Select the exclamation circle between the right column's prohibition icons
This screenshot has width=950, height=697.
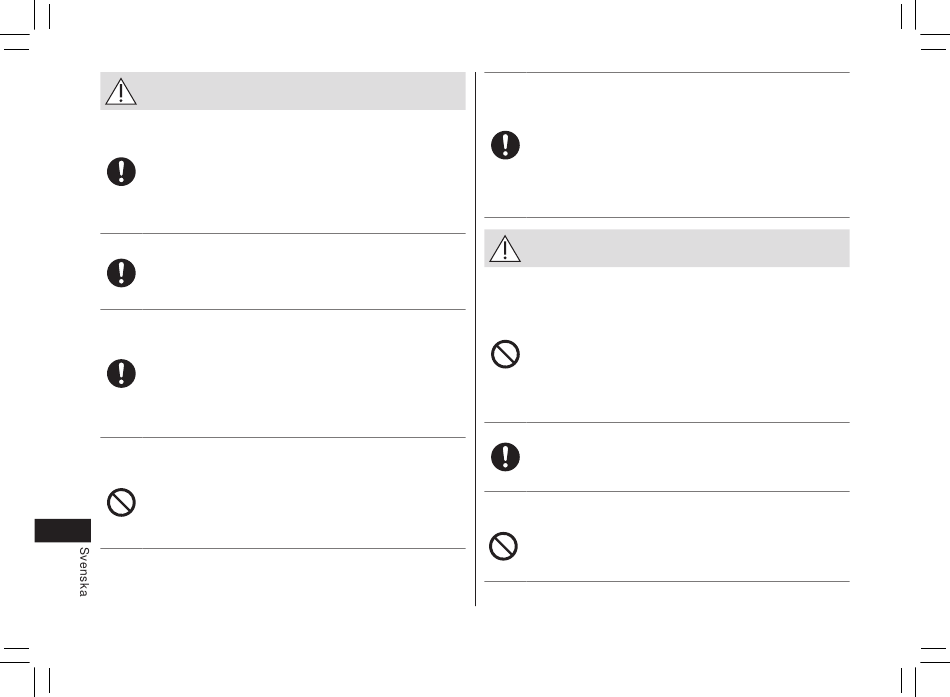[x=505, y=456]
